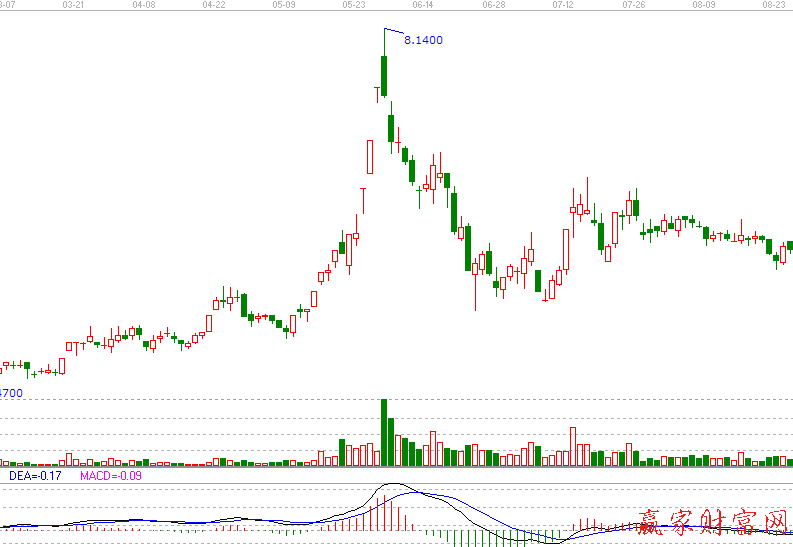Click the tall green candlestick at the price peak

pyautogui.click(x=383, y=76)
